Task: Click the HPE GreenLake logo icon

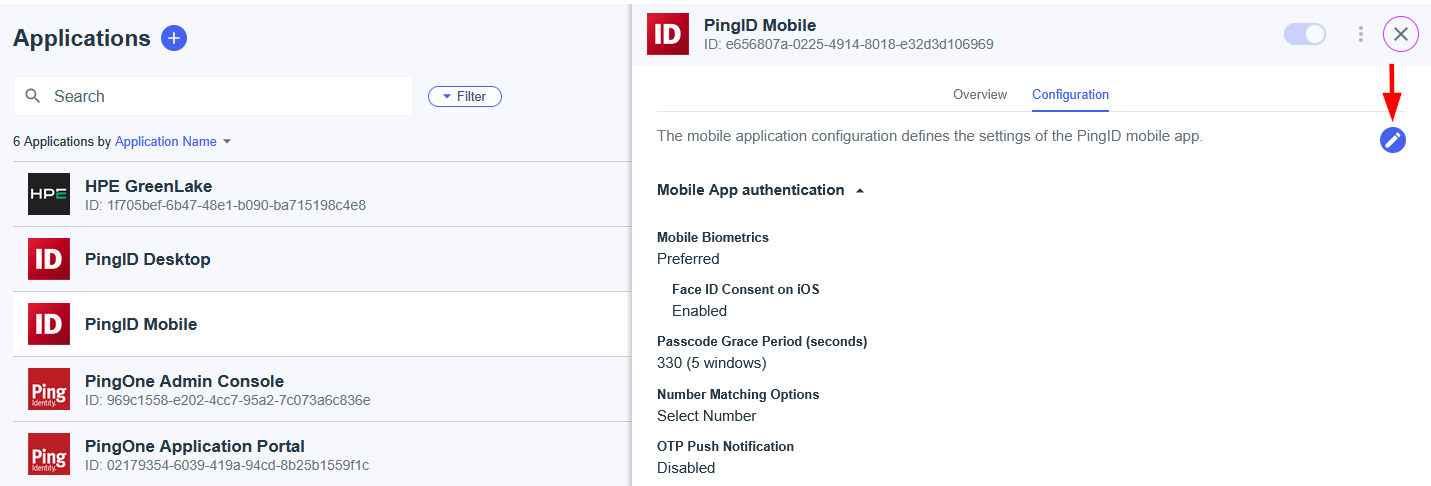Action: click(49, 194)
